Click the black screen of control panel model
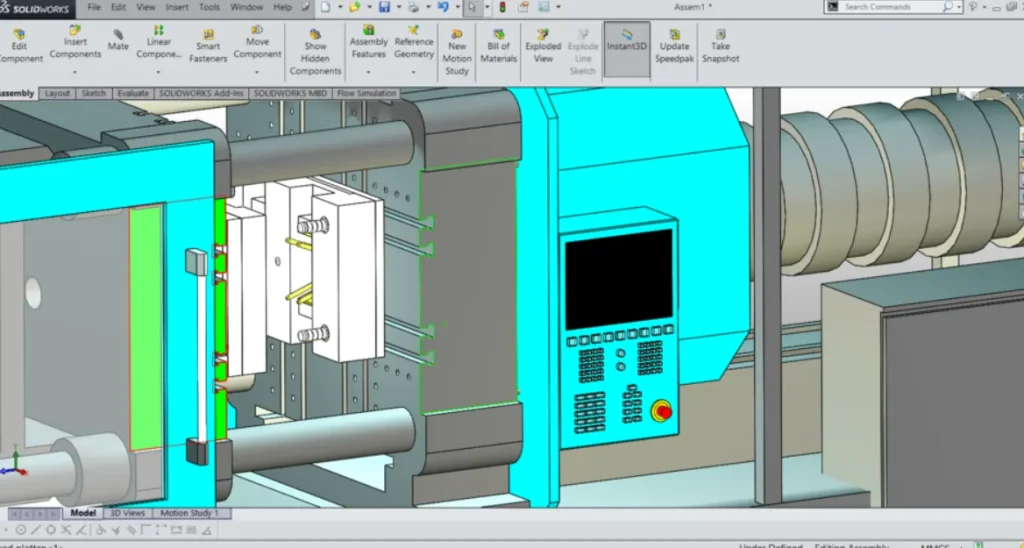The width and height of the screenshot is (1024, 548). pyautogui.click(x=618, y=279)
